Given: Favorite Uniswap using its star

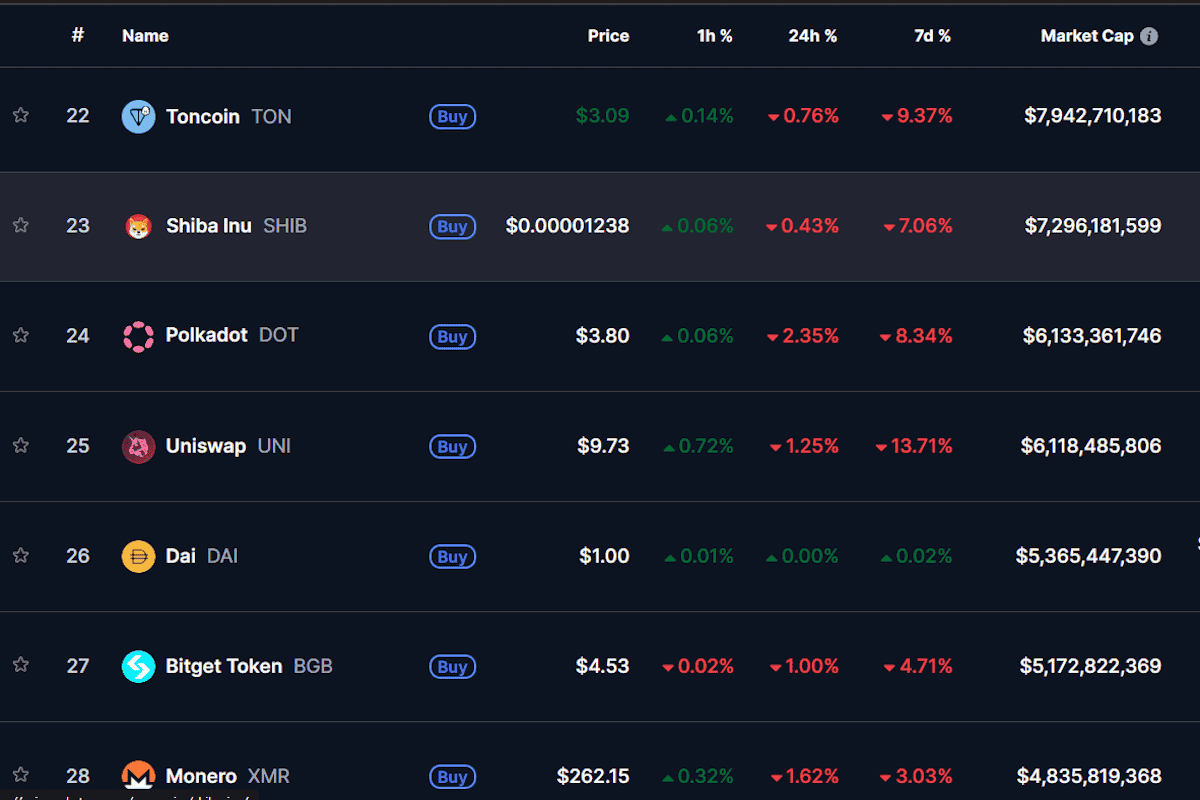Looking at the screenshot, I should [20, 445].
